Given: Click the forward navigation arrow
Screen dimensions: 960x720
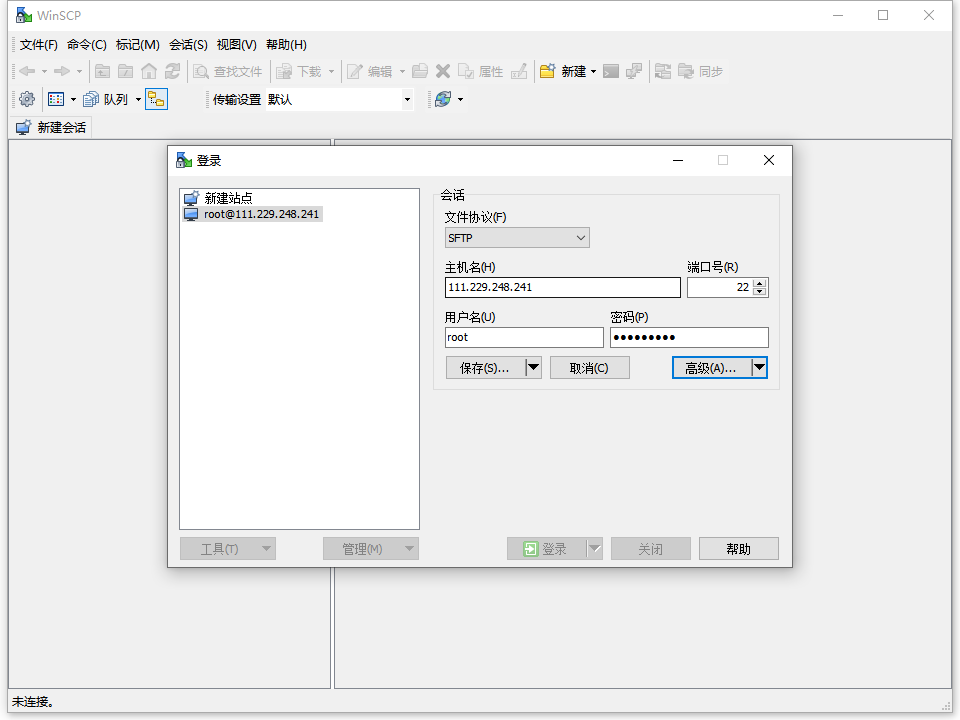Looking at the screenshot, I should pos(62,72).
